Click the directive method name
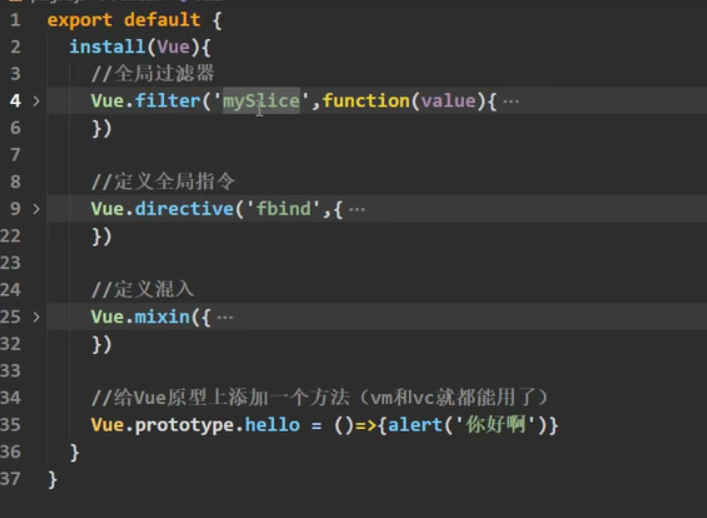The width and height of the screenshot is (707, 518). pyautogui.click(x=184, y=209)
